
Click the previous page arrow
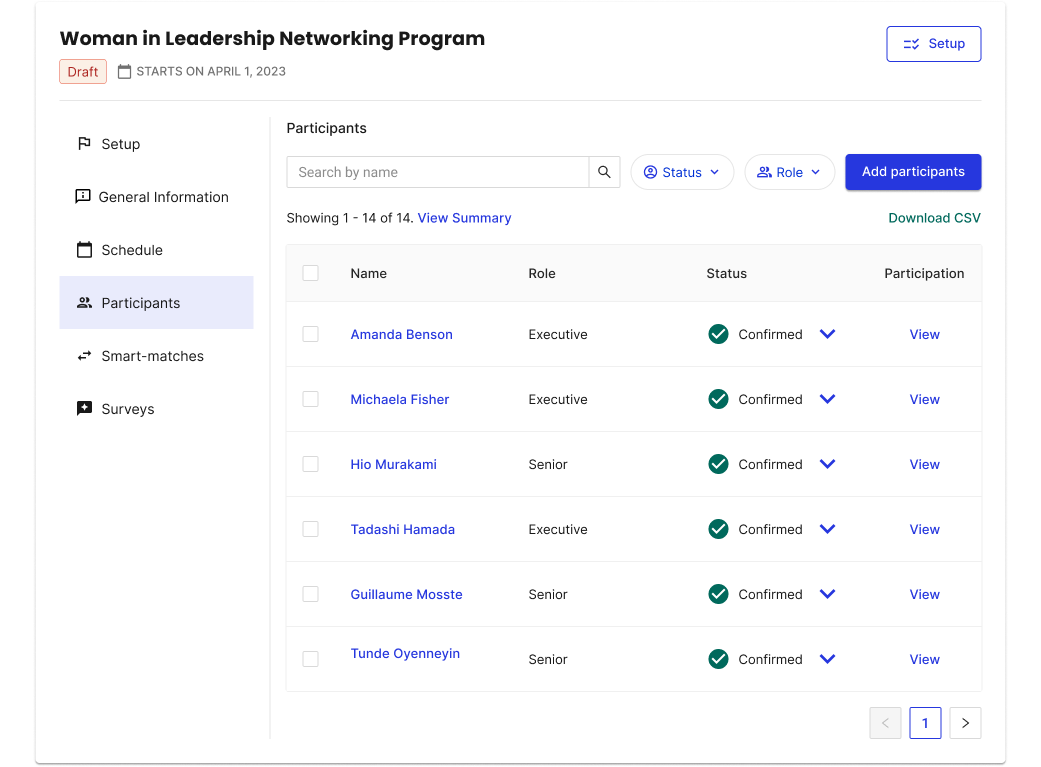(x=886, y=723)
